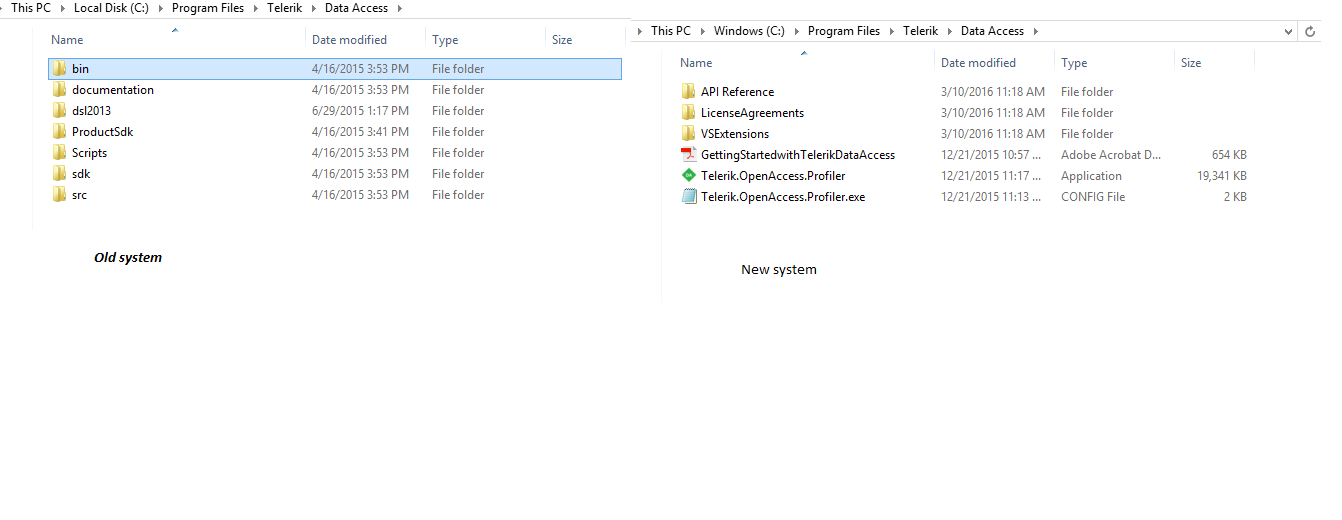
Task: Click the ProductSdk folder icon
Action: 59,132
